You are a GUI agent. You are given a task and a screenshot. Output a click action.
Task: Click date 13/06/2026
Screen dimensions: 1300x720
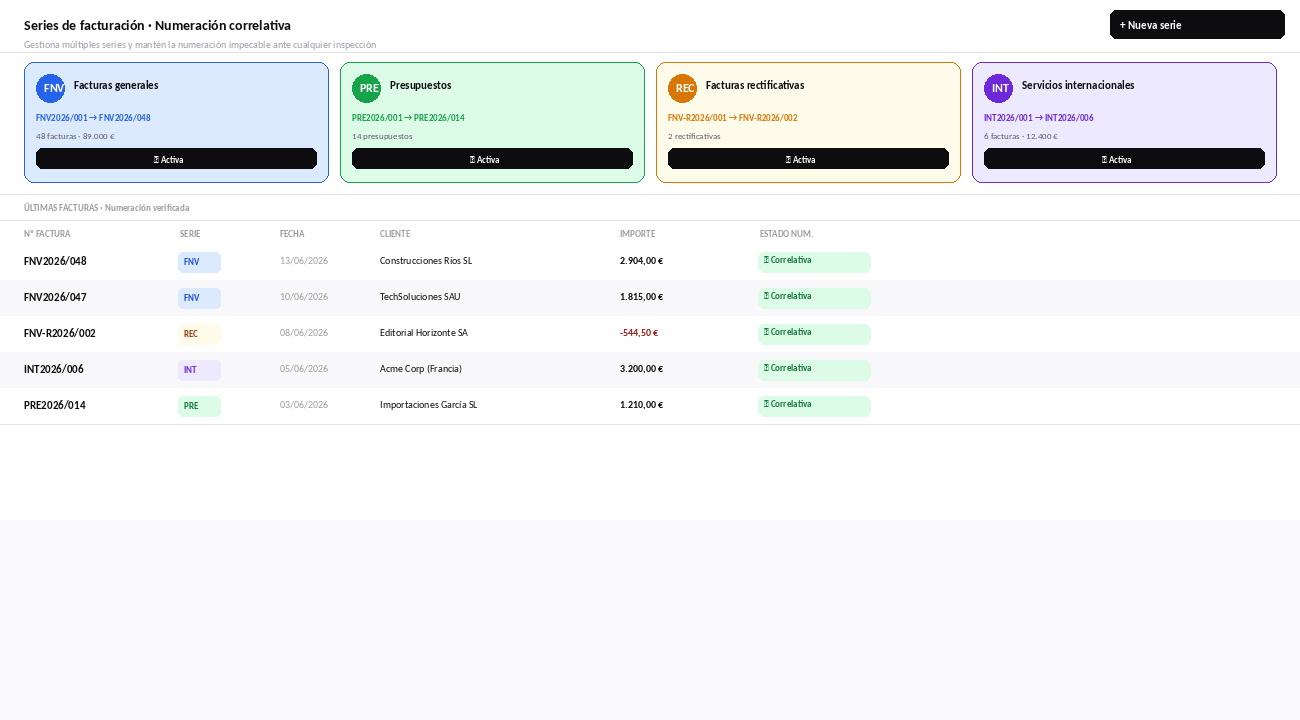pos(304,261)
